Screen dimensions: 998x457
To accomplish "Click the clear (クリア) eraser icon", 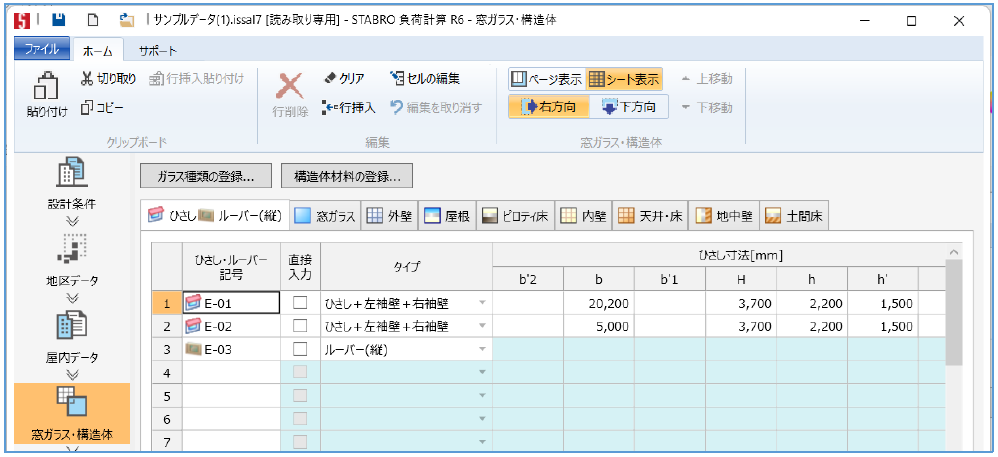I will tap(330, 79).
